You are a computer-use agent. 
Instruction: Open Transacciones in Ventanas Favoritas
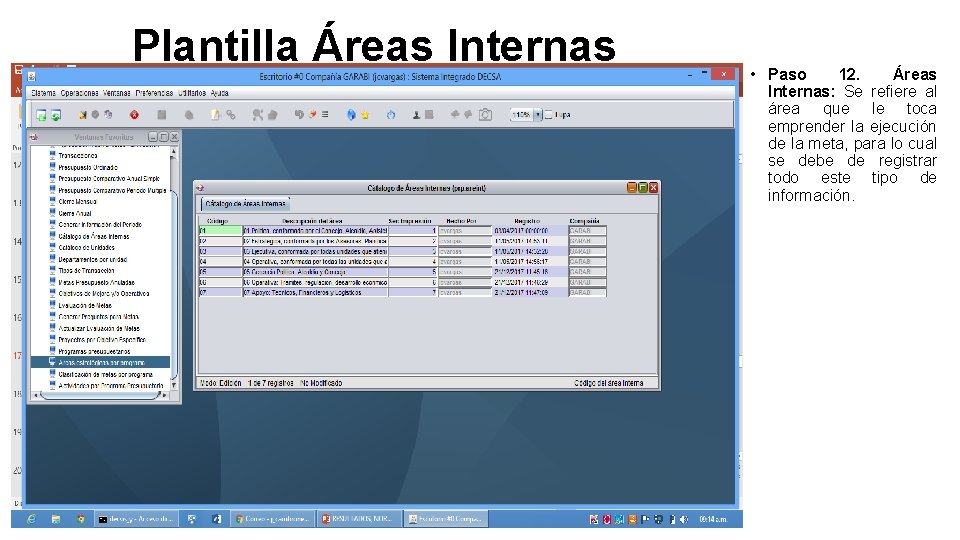click(78, 156)
